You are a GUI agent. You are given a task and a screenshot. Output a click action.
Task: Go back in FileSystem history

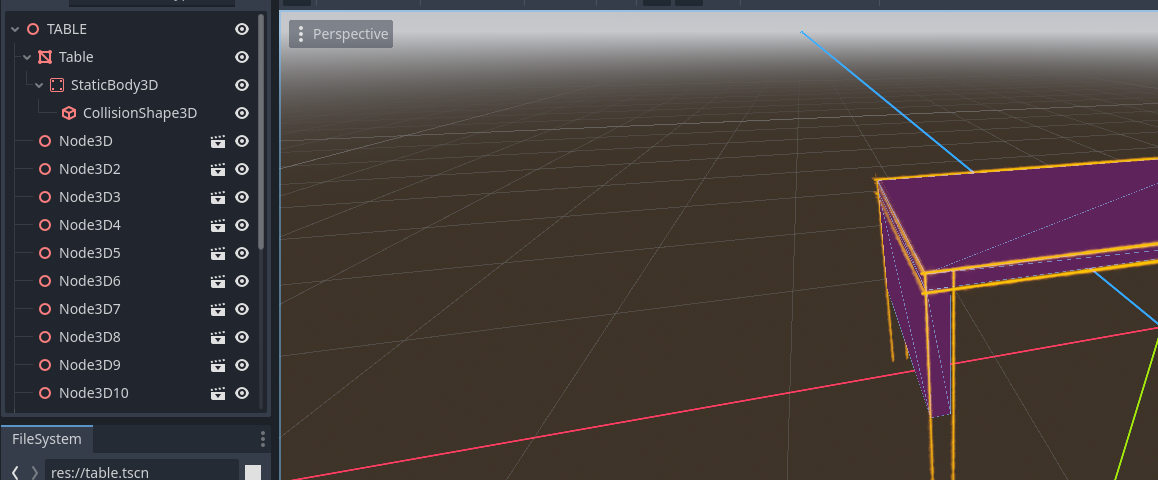point(15,472)
